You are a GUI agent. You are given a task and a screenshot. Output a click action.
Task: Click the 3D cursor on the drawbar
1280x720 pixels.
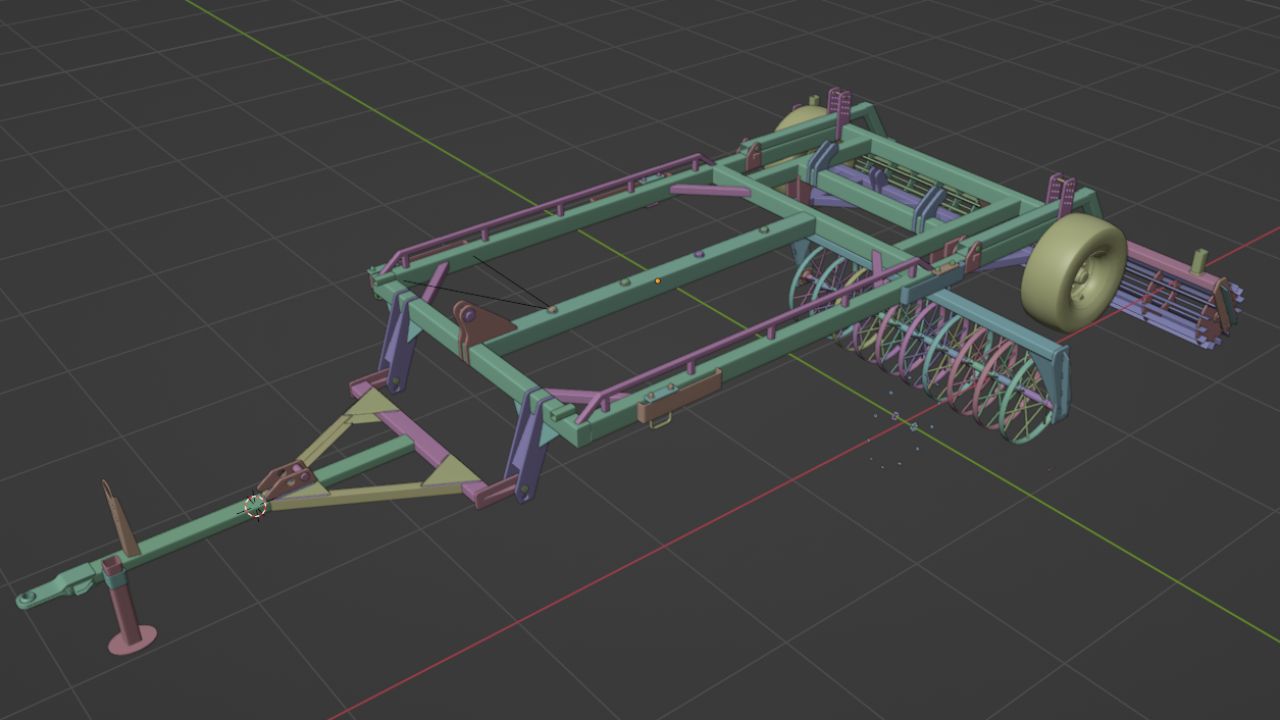pos(256,507)
